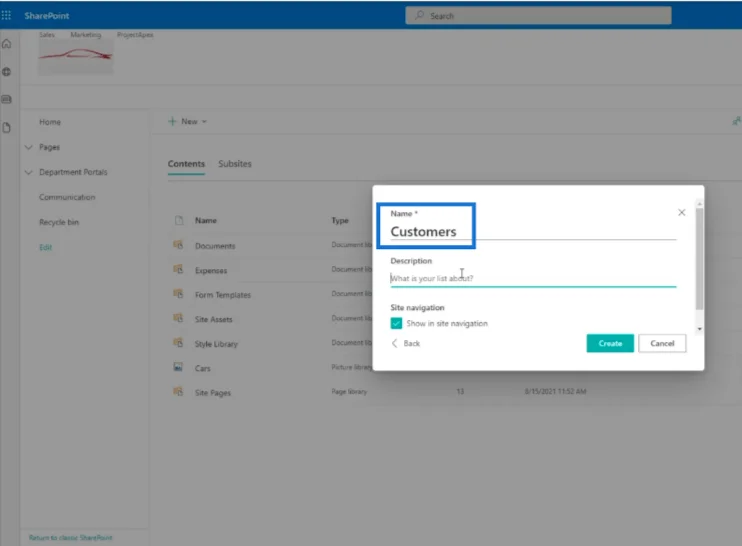Viewport: 742px width, 546px height.
Task: Open the news icon in left rail
Action: 7,99
